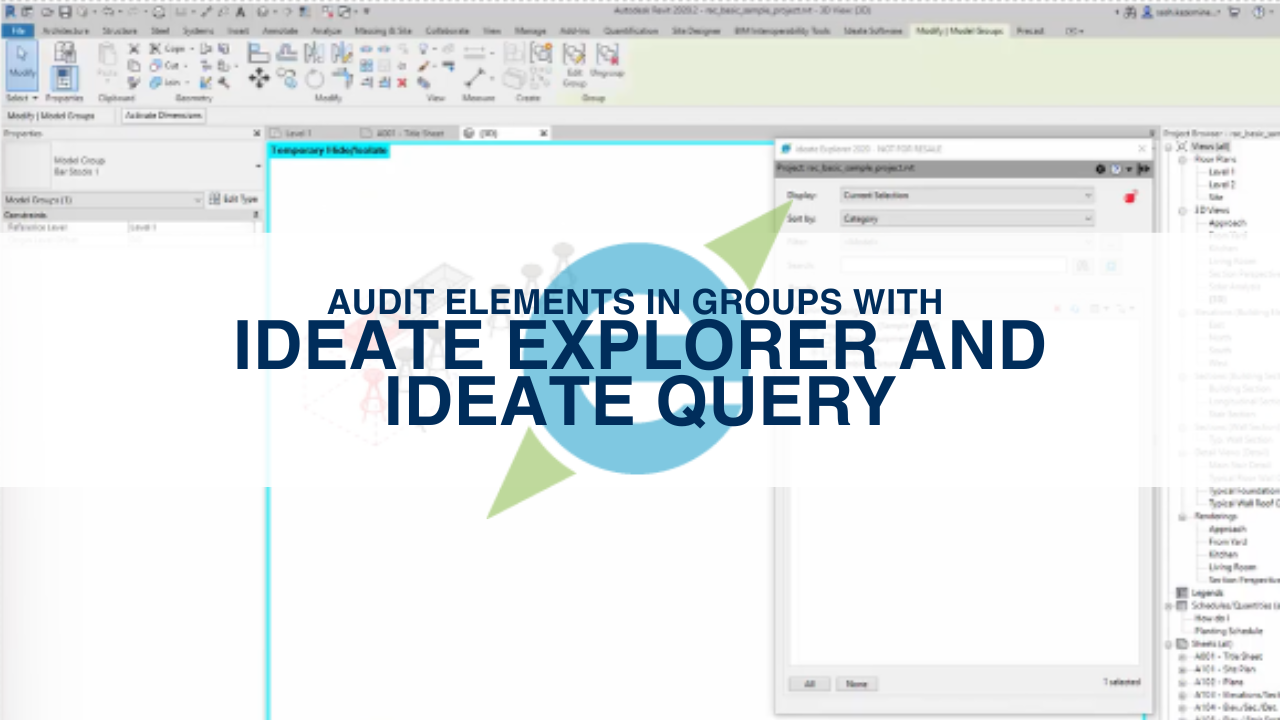Open the Architecture ribbon tab
The width and height of the screenshot is (1280, 720).
tap(64, 31)
